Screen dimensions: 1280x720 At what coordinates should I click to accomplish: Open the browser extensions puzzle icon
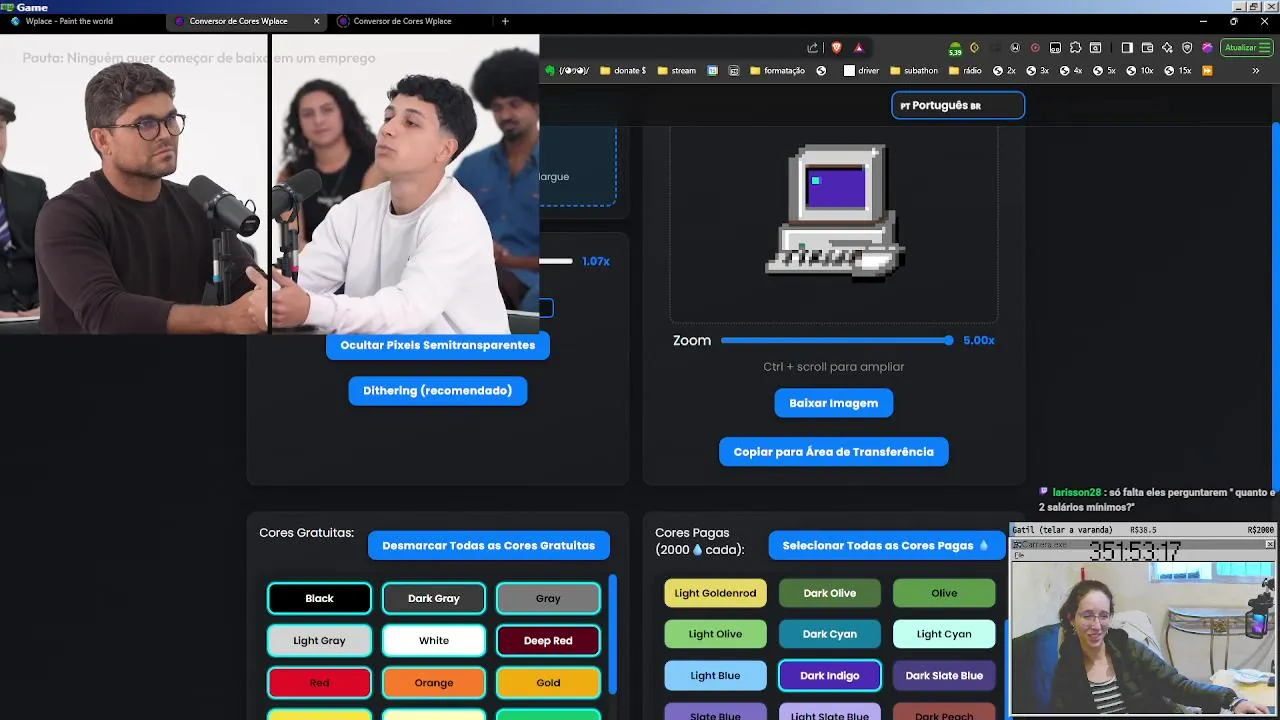1076,48
